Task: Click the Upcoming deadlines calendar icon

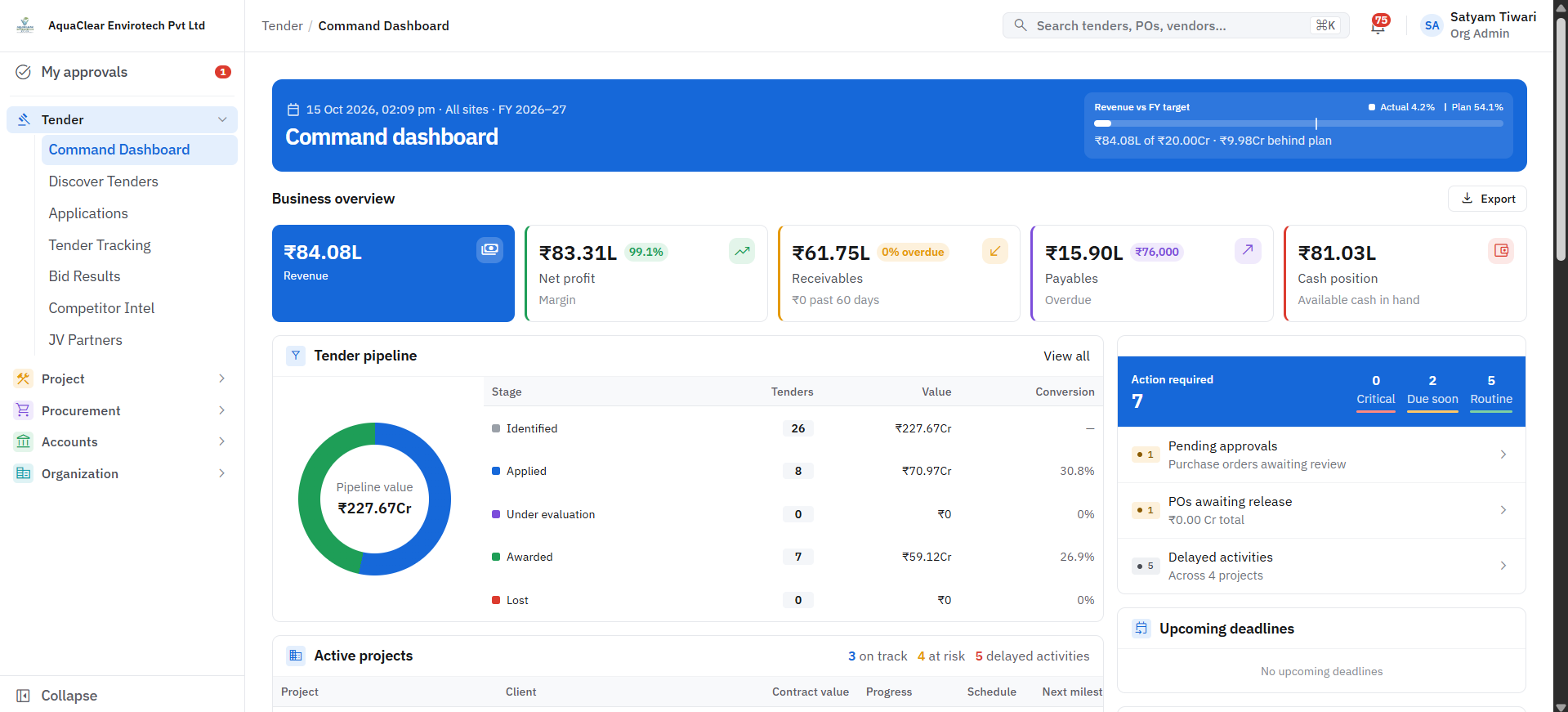Action: tap(1141, 629)
